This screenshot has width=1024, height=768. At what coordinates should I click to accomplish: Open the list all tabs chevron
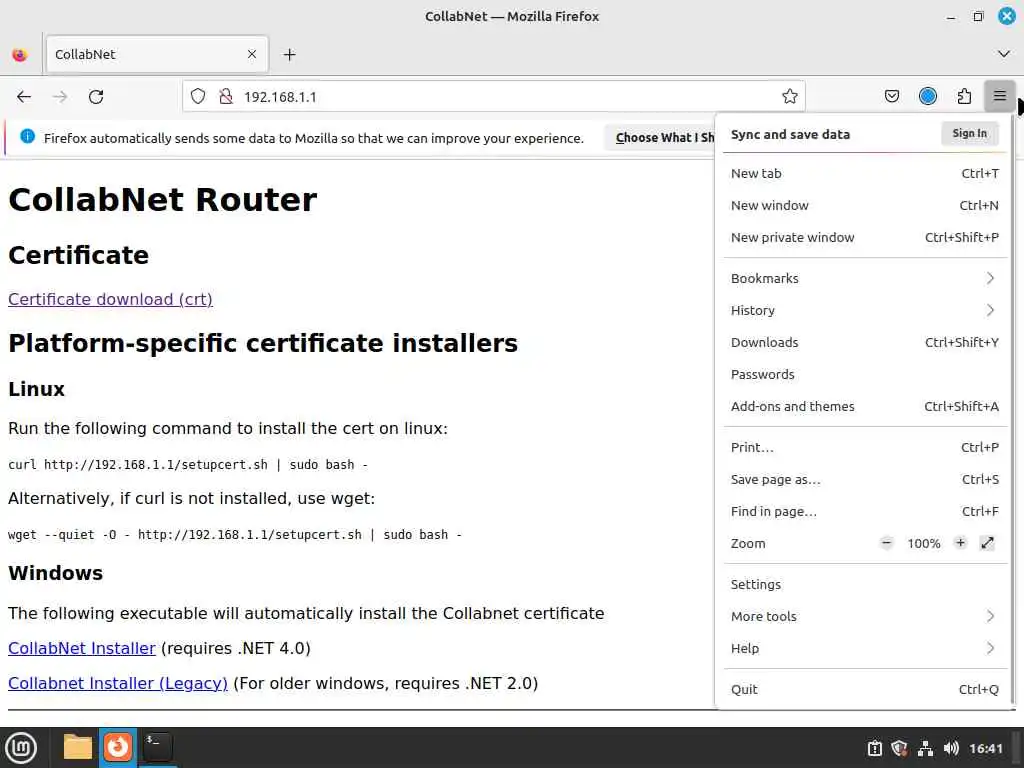1004,54
